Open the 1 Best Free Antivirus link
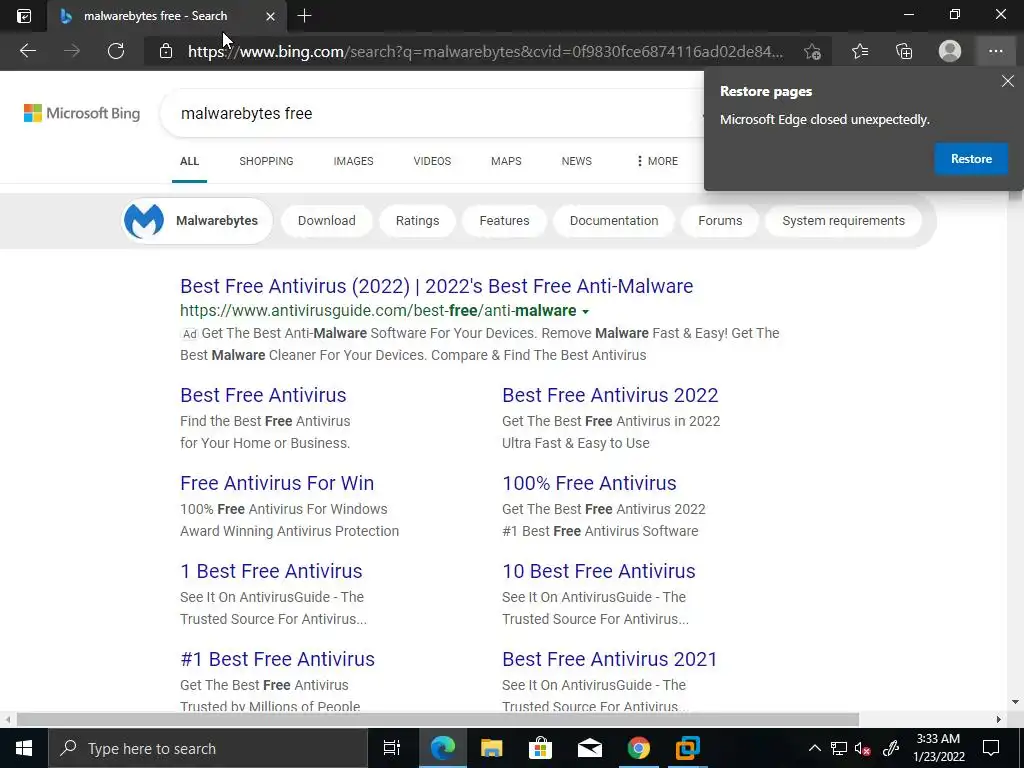1024x768 pixels. click(271, 571)
